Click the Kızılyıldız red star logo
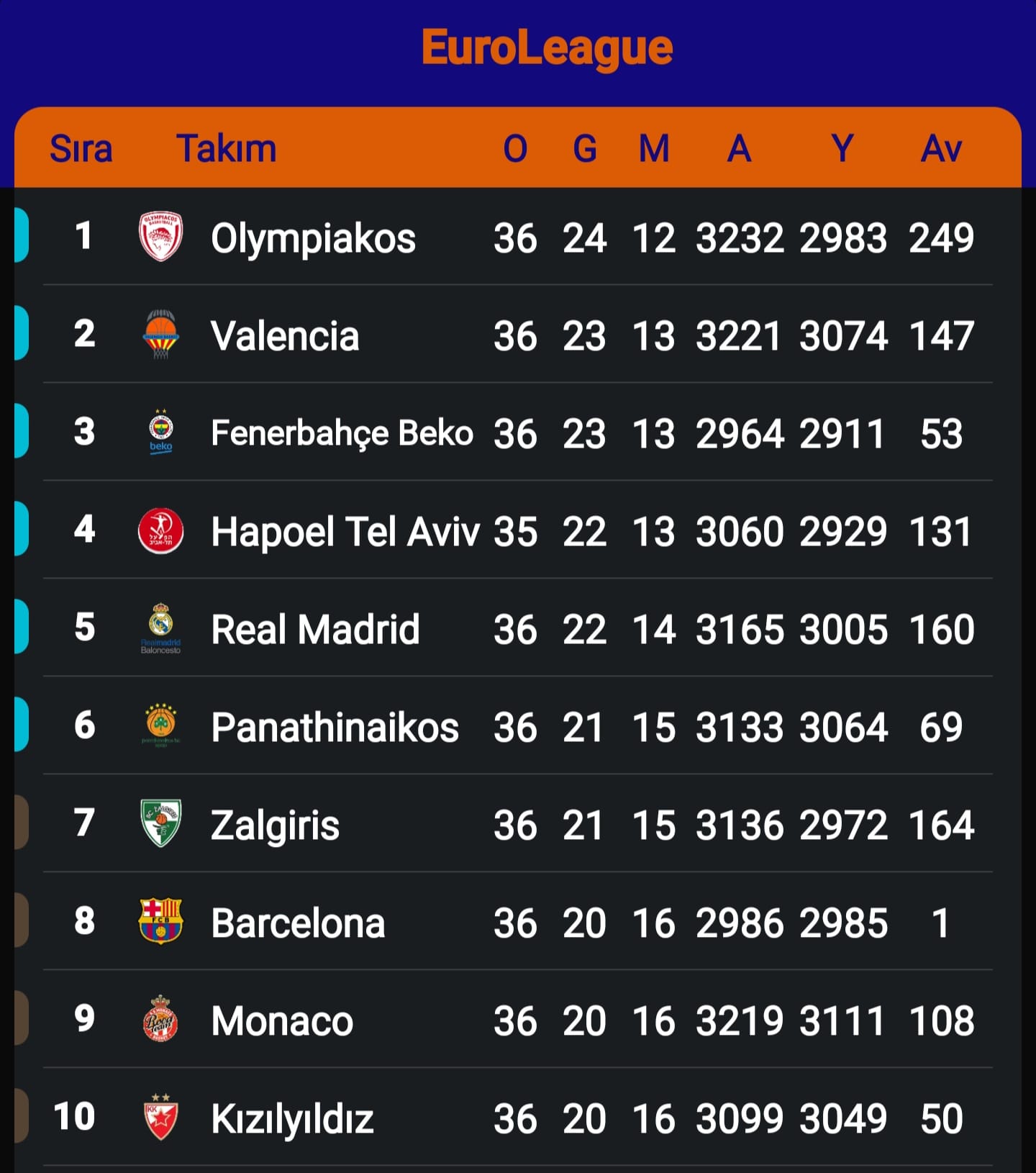 (160, 1117)
